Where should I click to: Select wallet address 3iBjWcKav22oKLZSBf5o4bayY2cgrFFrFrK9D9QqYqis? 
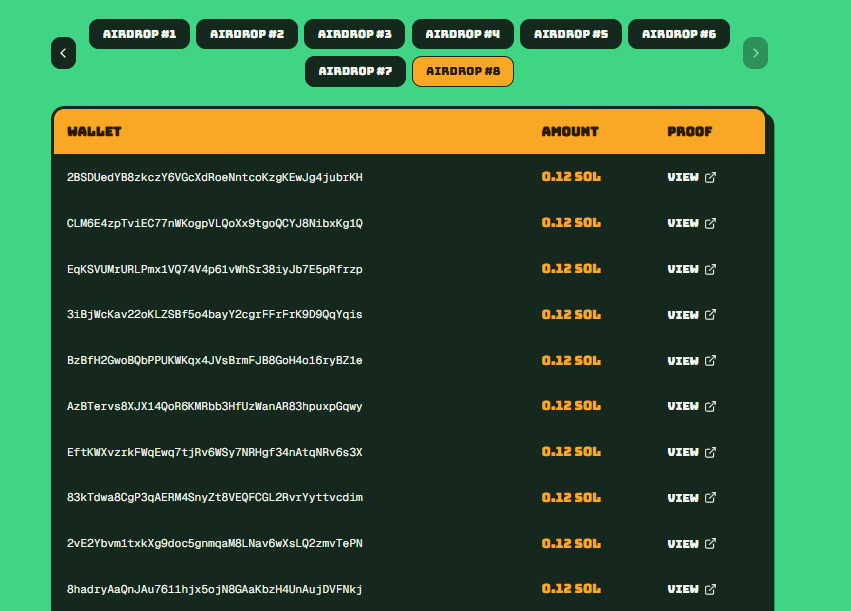tap(215, 315)
